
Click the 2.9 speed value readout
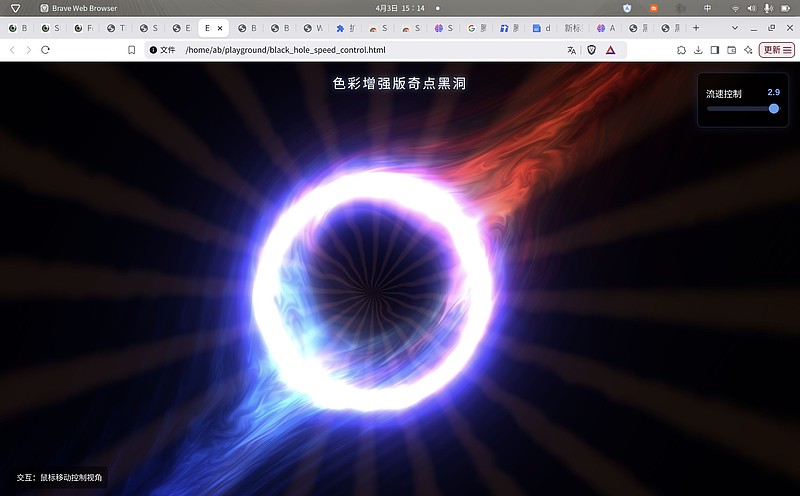[x=773, y=92]
